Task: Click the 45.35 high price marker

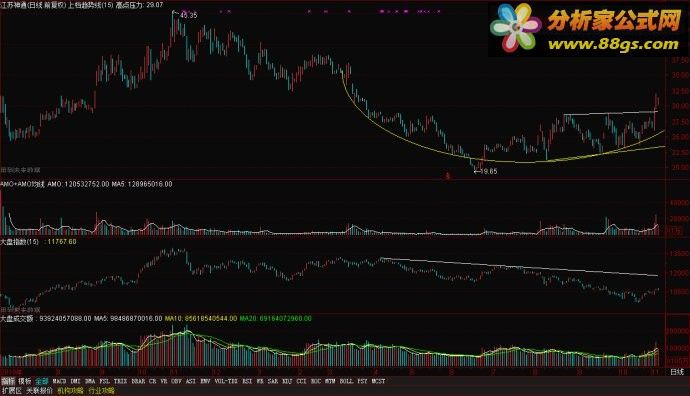Action: click(x=189, y=15)
